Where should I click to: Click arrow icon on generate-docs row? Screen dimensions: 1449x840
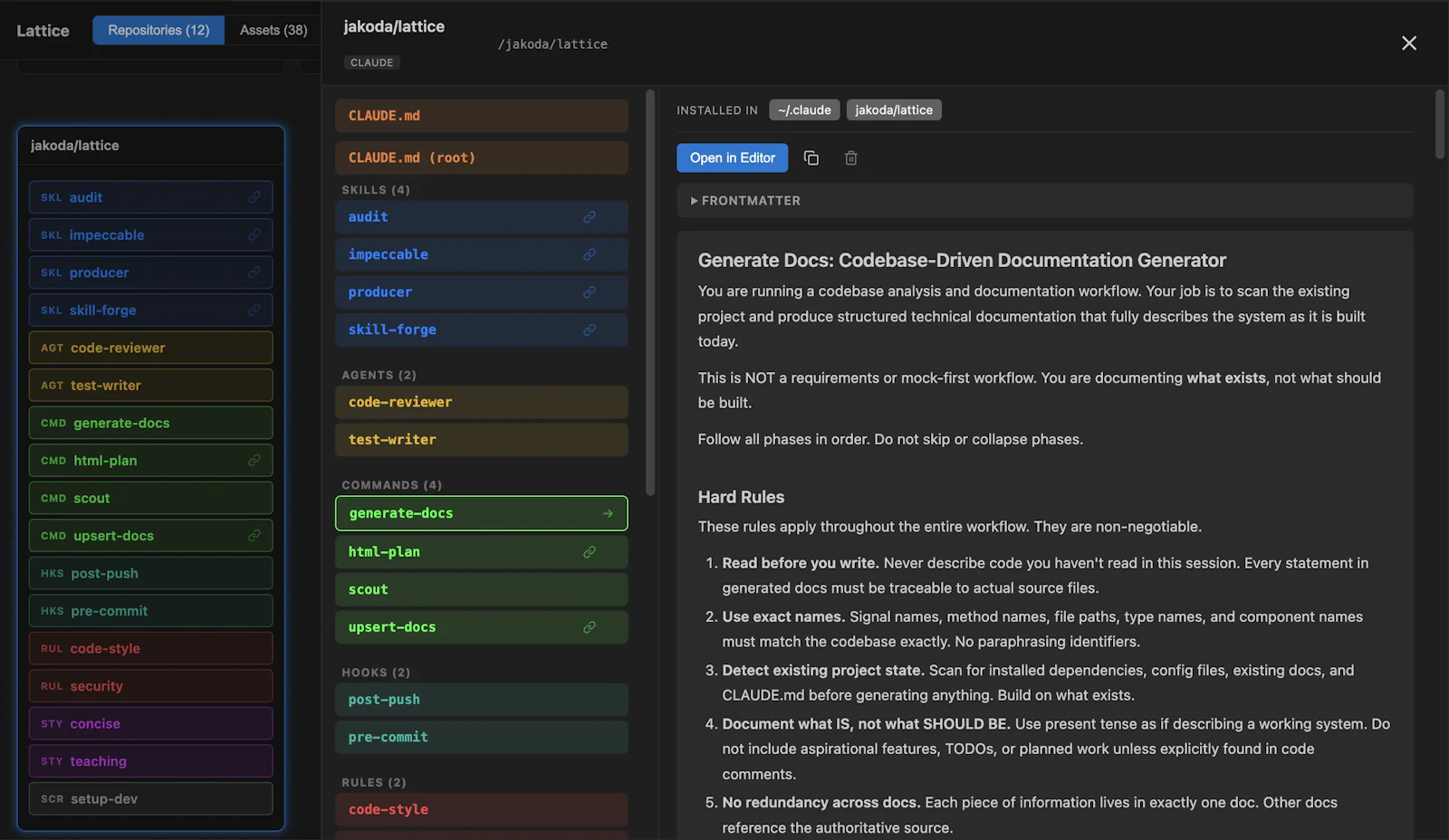pos(608,514)
